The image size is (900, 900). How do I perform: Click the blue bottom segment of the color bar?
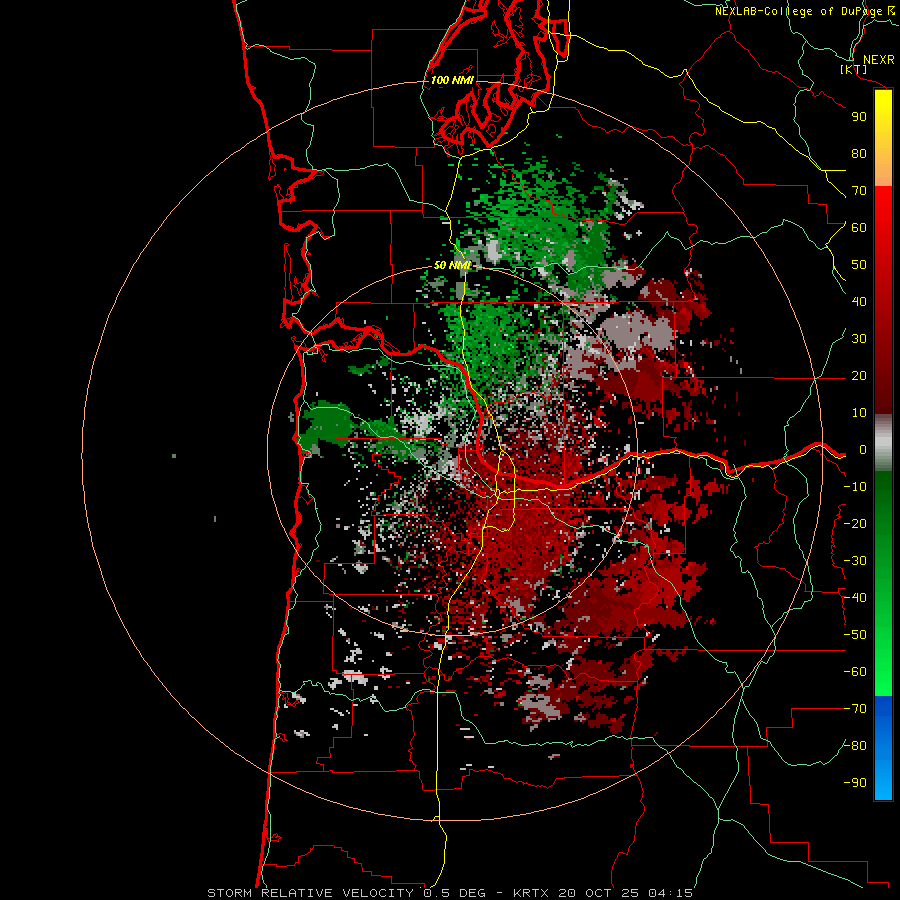pos(883,748)
